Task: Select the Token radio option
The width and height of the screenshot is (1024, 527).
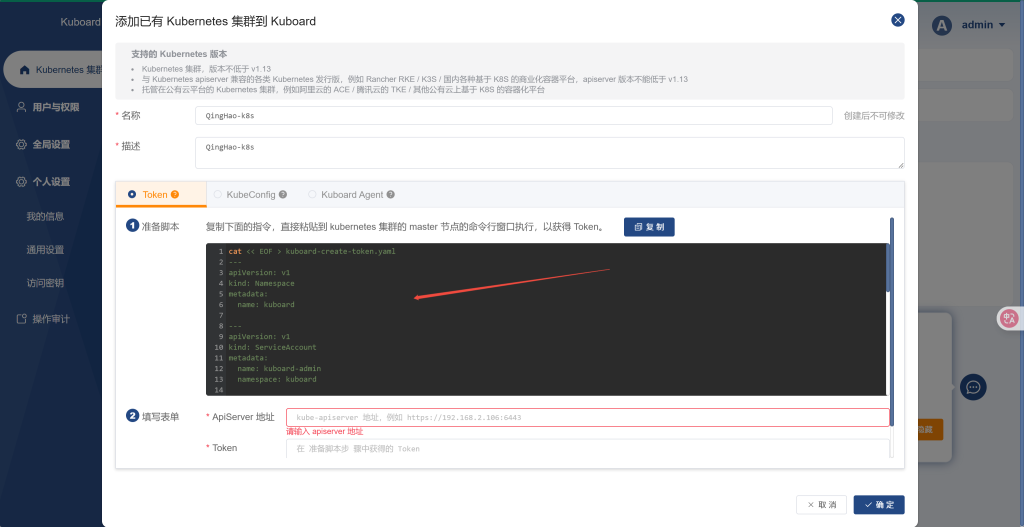Action: pyautogui.click(x=132, y=195)
